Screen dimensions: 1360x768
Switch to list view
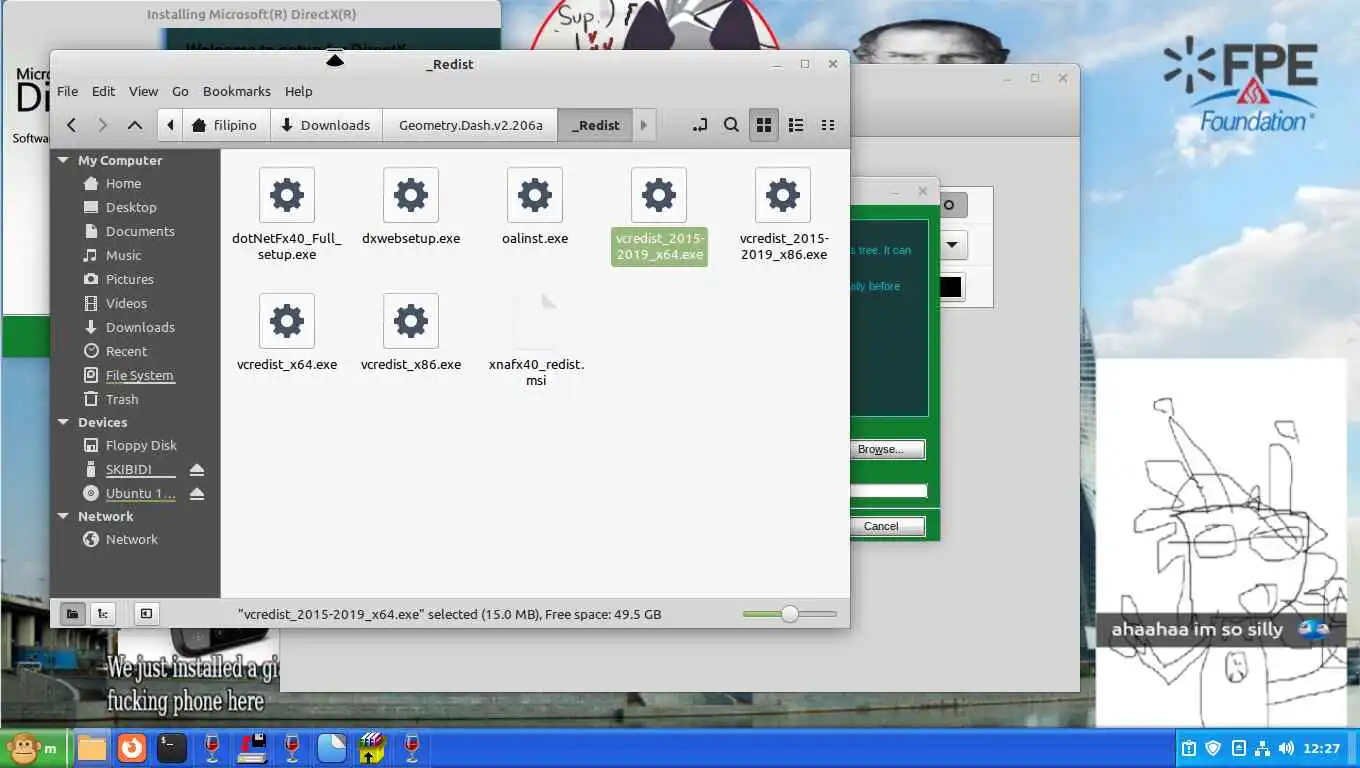tap(796, 125)
